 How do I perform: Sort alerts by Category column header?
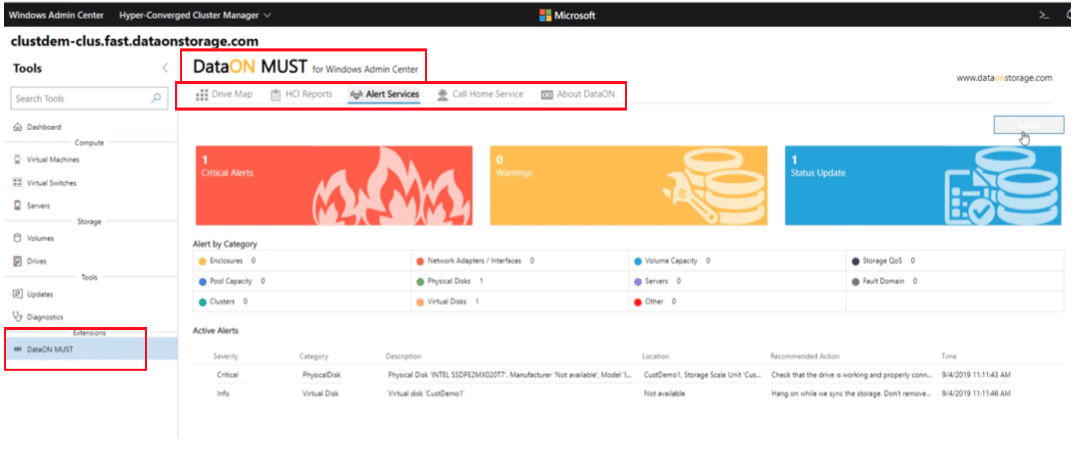click(314, 356)
